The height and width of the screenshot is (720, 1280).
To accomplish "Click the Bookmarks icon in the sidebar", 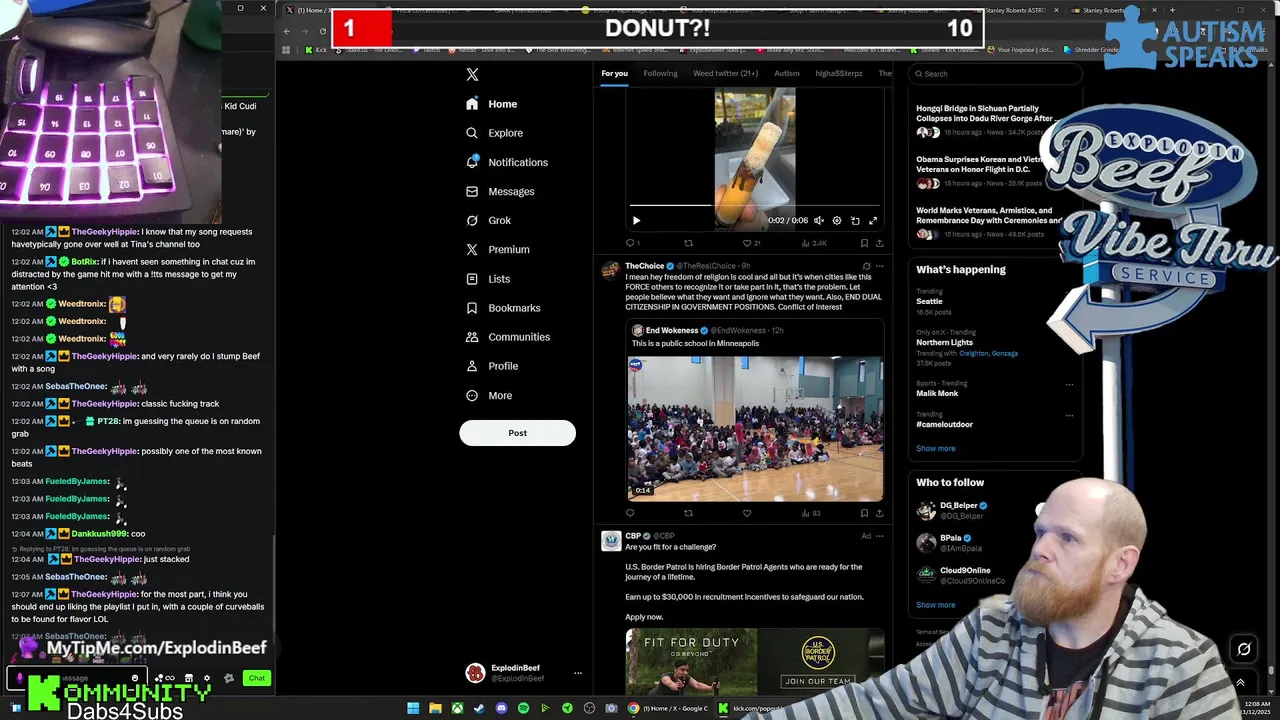I will coord(472,308).
